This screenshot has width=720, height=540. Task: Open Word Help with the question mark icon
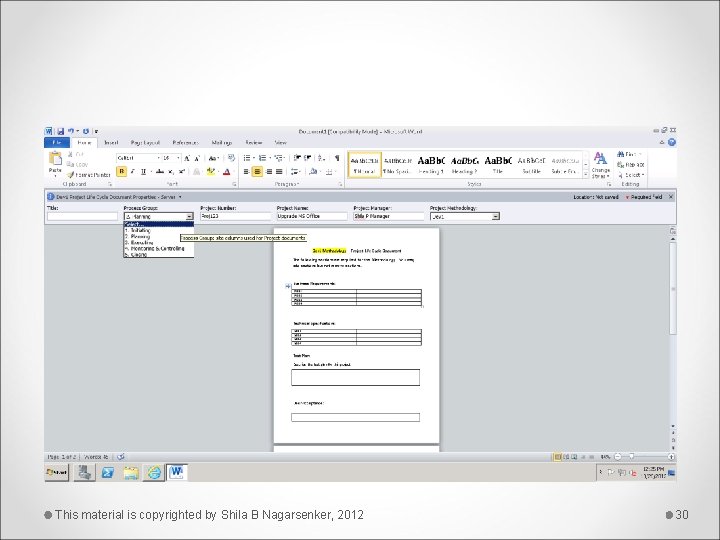[x=671, y=142]
